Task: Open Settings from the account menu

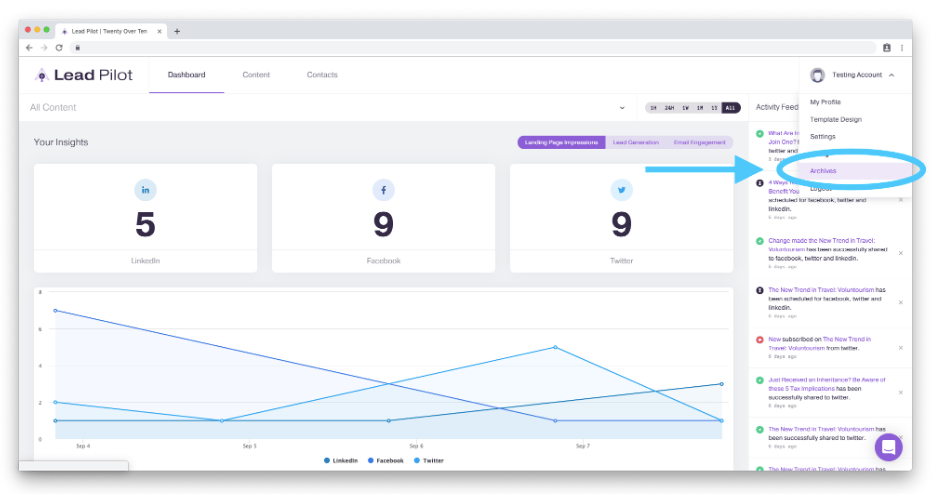Action: (822, 137)
